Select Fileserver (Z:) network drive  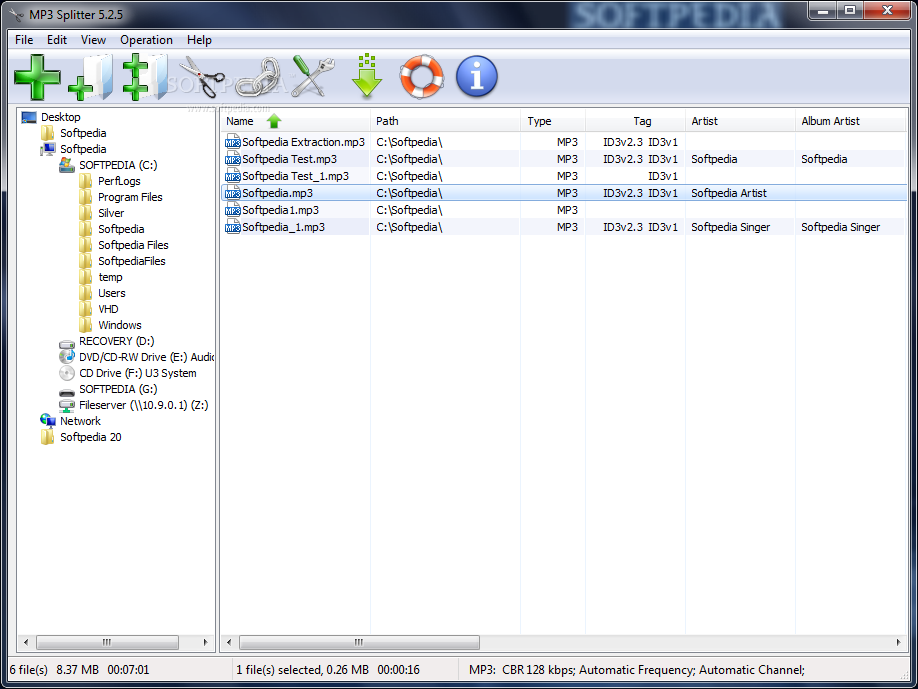coord(143,405)
